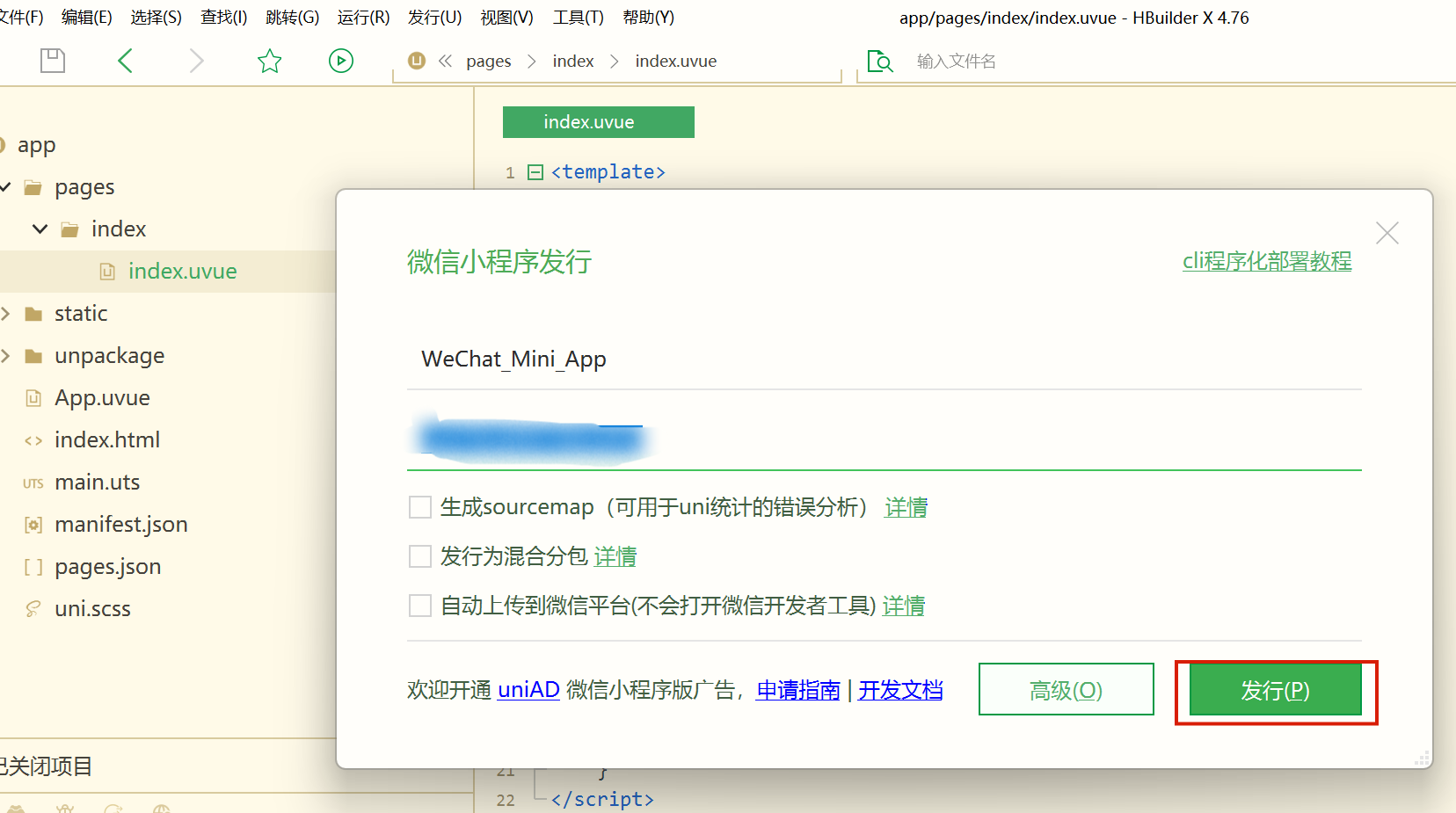Enable the 生成sourcemap checkbox
The width and height of the screenshot is (1456, 813).
[420, 507]
